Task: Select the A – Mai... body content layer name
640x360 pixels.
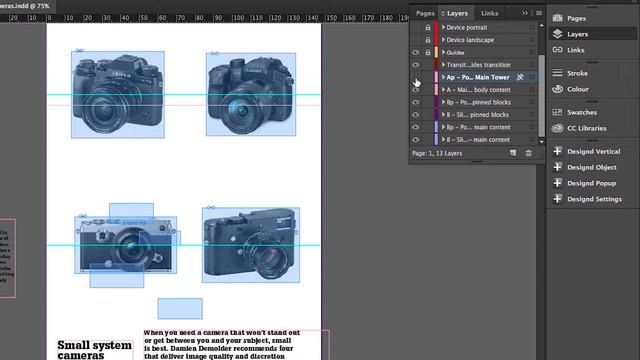Action: [478, 90]
